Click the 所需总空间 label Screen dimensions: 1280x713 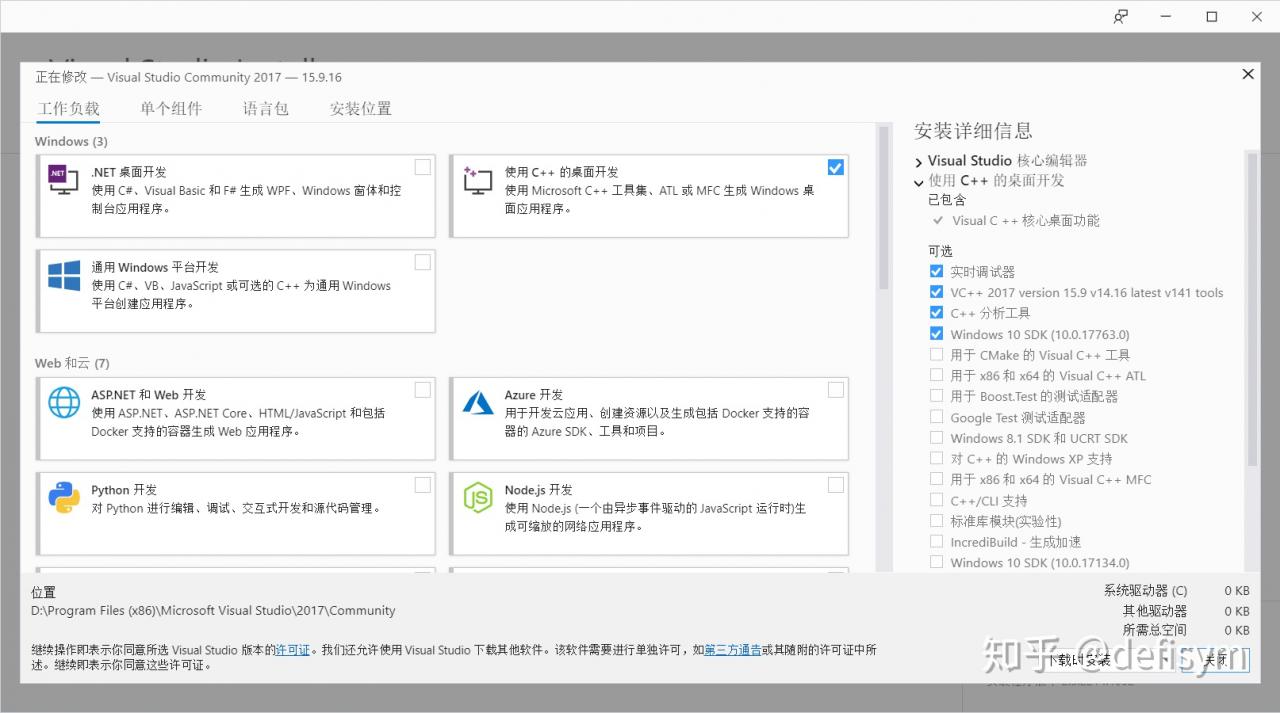1155,630
